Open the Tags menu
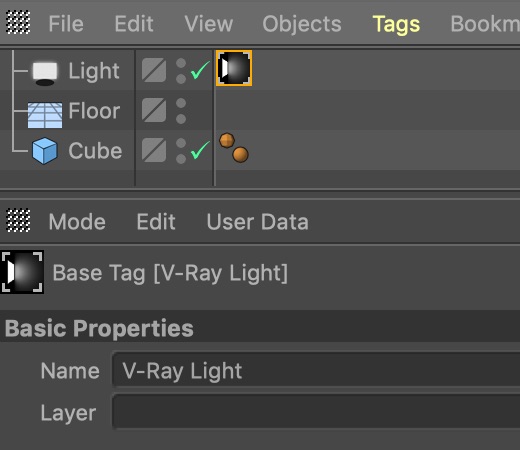This screenshot has width=520, height=450. click(396, 24)
